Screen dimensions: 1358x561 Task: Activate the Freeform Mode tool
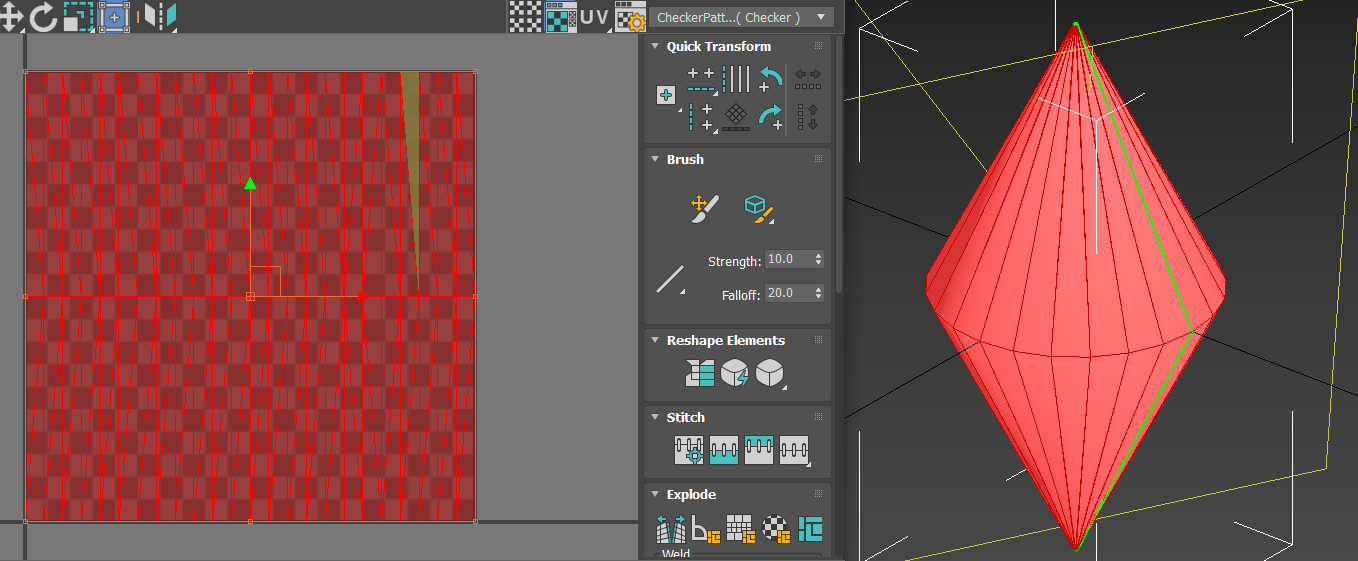114,15
